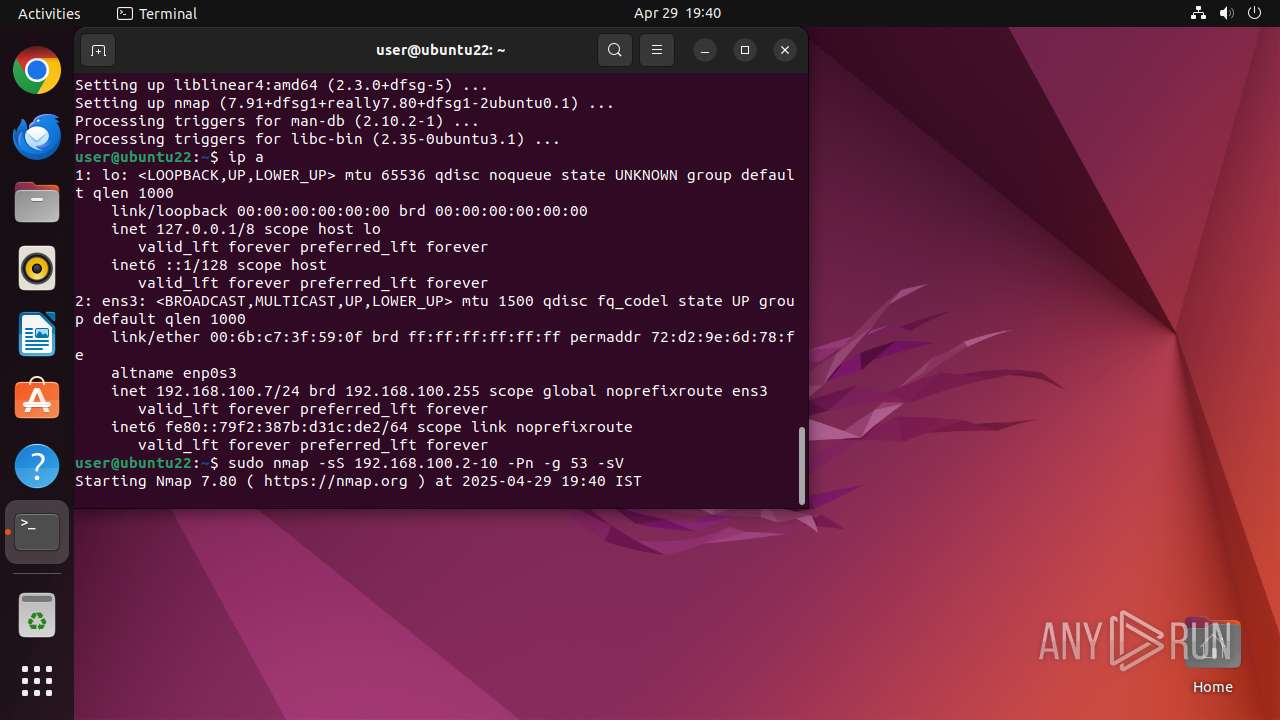The height and width of the screenshot is (720, 1280).
Task: Click the volume icon in the top bar
Action: pos(1226,13)
